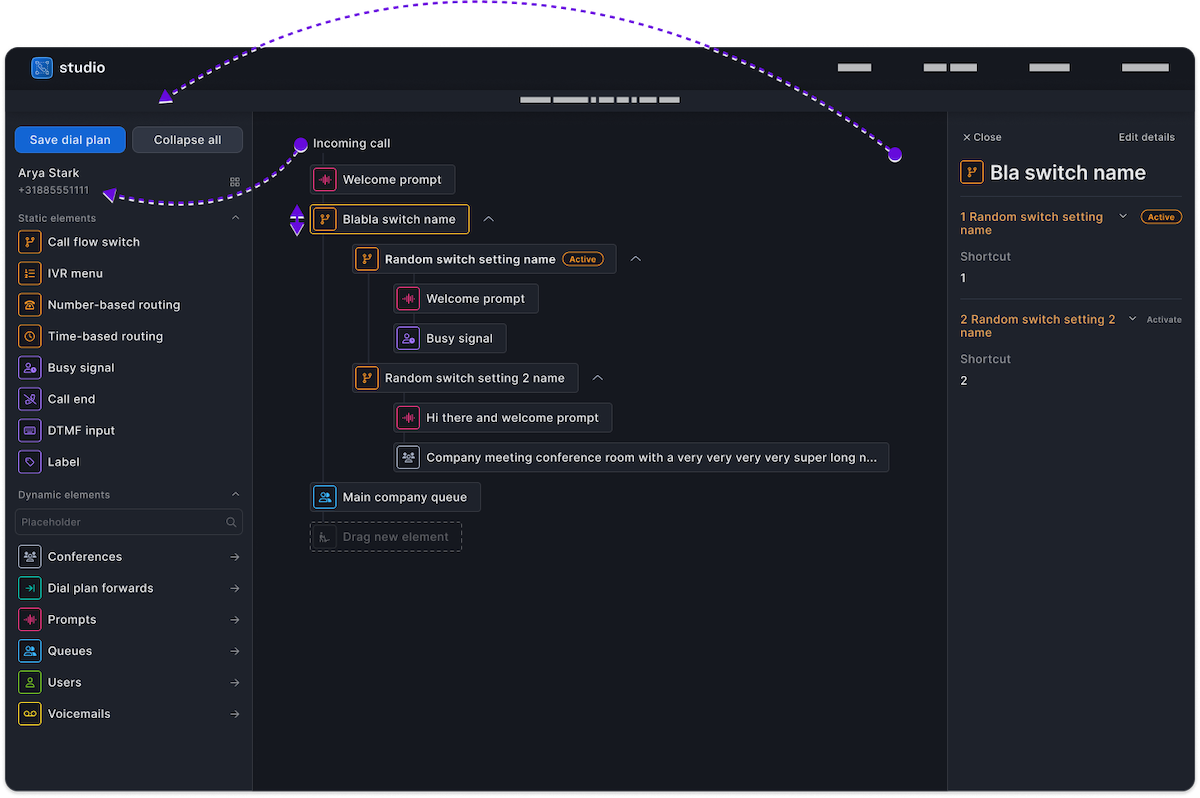Click the Voicemails icon under Dynamic elements
The width and height of the screenshot is (1200, 798).
[x=28, y=713]
